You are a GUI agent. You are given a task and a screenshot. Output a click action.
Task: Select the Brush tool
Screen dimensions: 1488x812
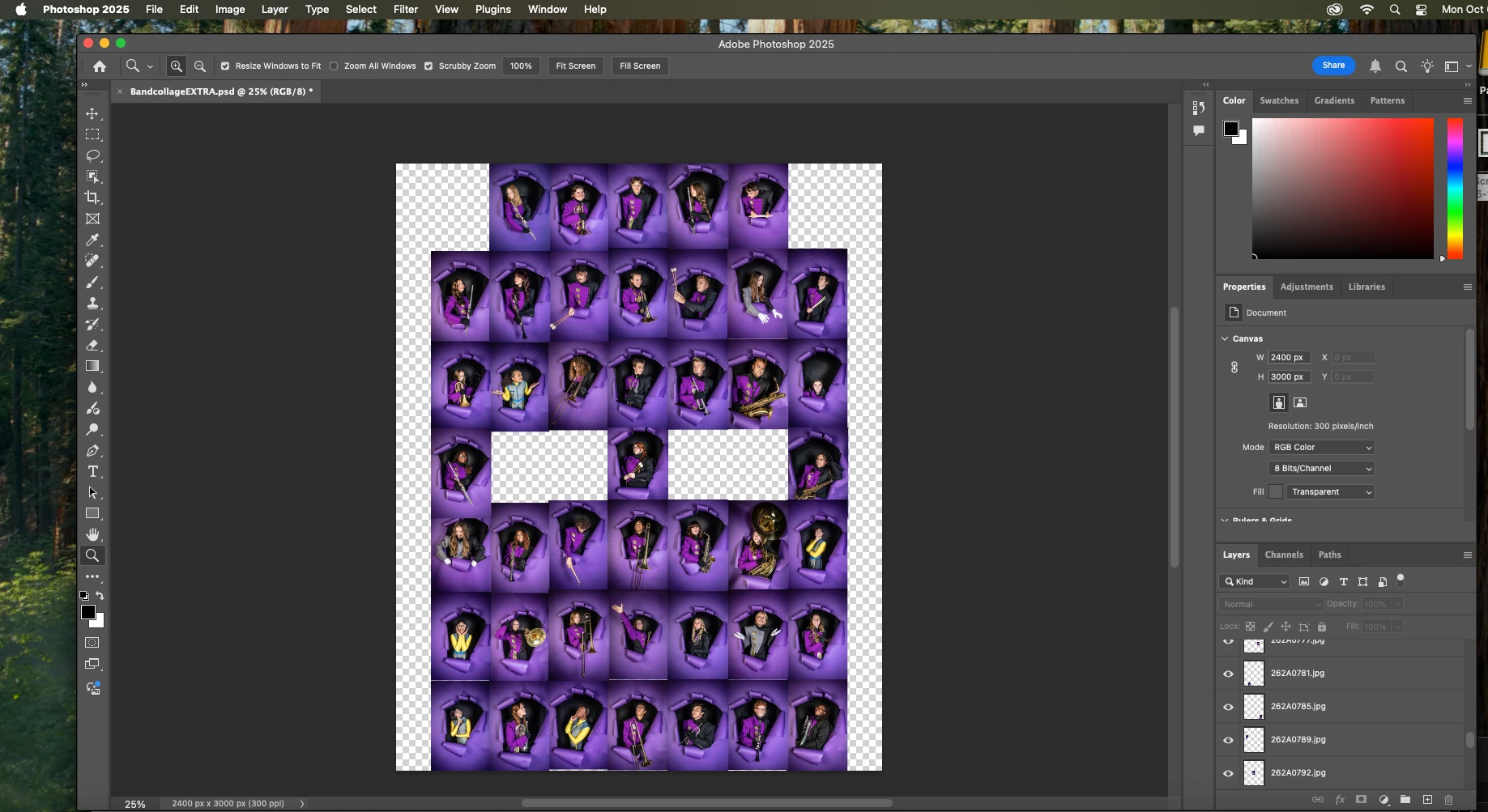coord(92,282)
